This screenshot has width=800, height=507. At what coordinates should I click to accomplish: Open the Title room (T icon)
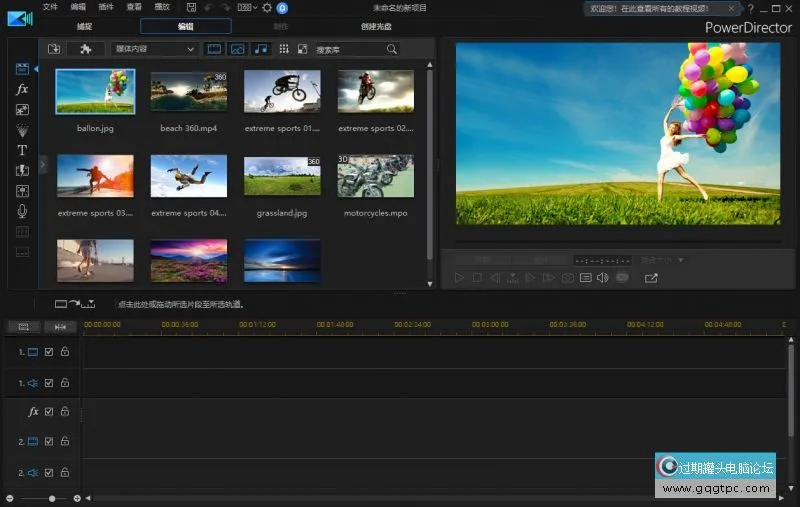[x=22, y=150]
